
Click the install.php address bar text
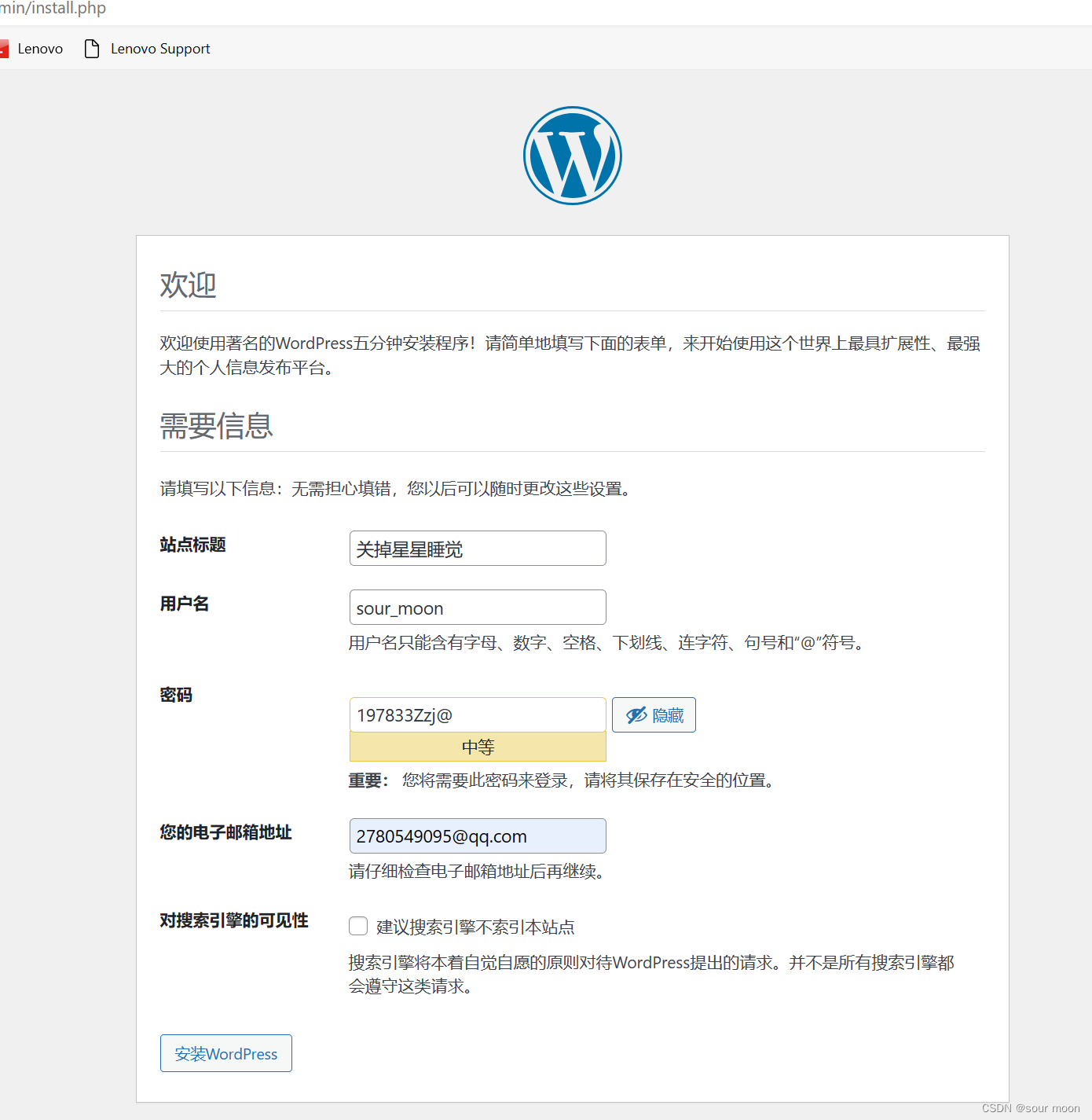pos(53,9)
